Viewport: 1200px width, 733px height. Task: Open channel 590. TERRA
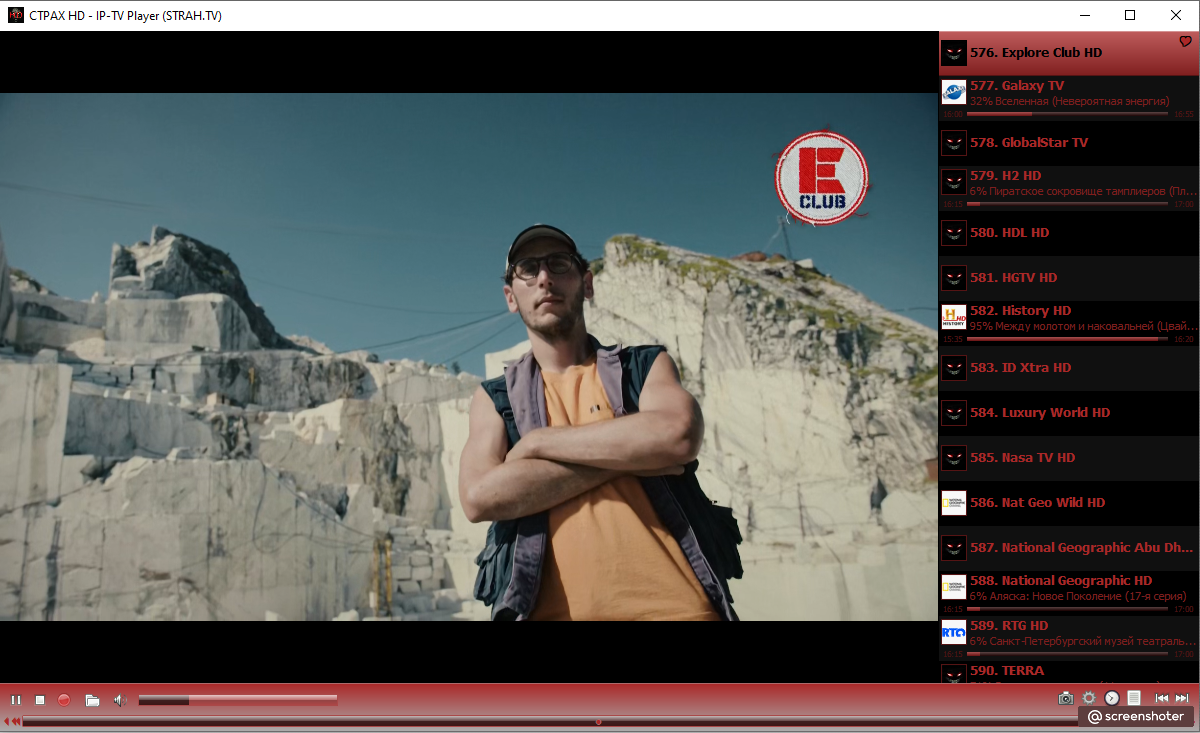1069,672
